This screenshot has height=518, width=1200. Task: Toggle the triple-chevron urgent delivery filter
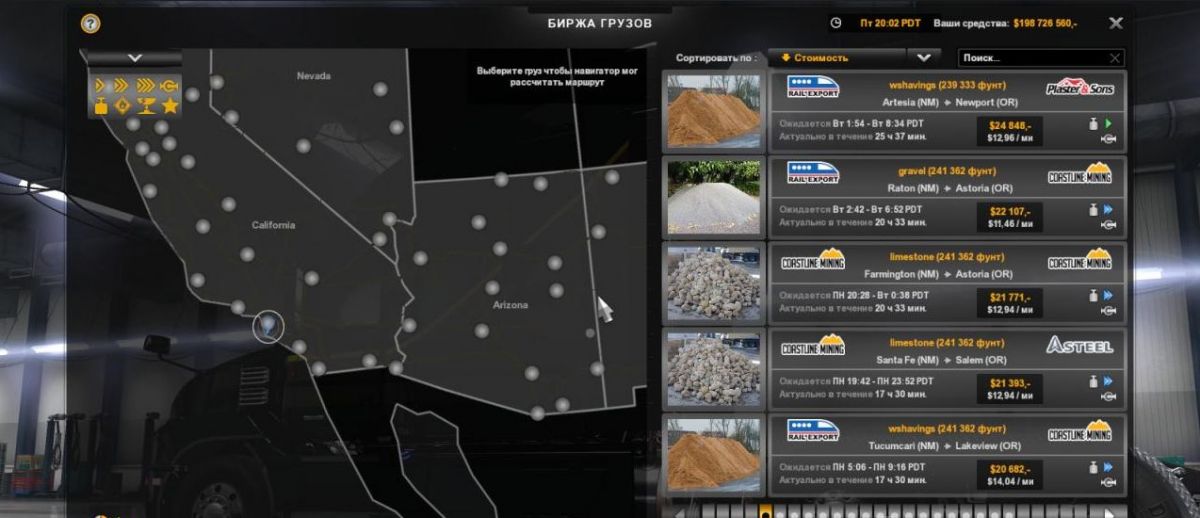(x=146, y=86)
